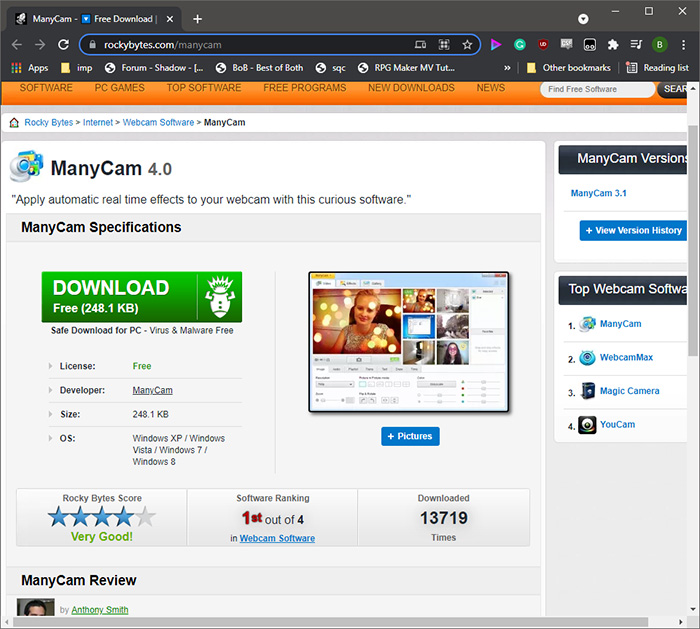This screenshot has width=700, height=629.
Task: Open the NEW DOWNLOADS menu item
Action: (x=412, y=88)
